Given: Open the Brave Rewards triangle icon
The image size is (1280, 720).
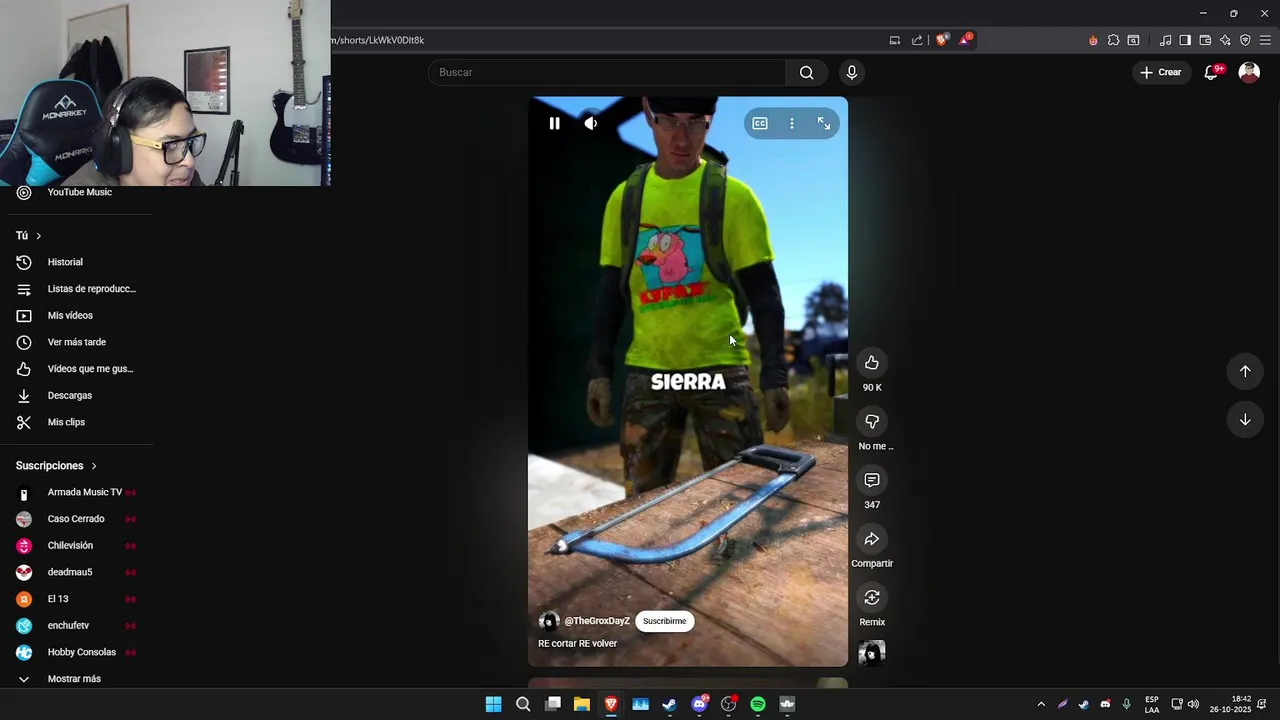Looking at the screenshot, I should click(x=965, y=40).
